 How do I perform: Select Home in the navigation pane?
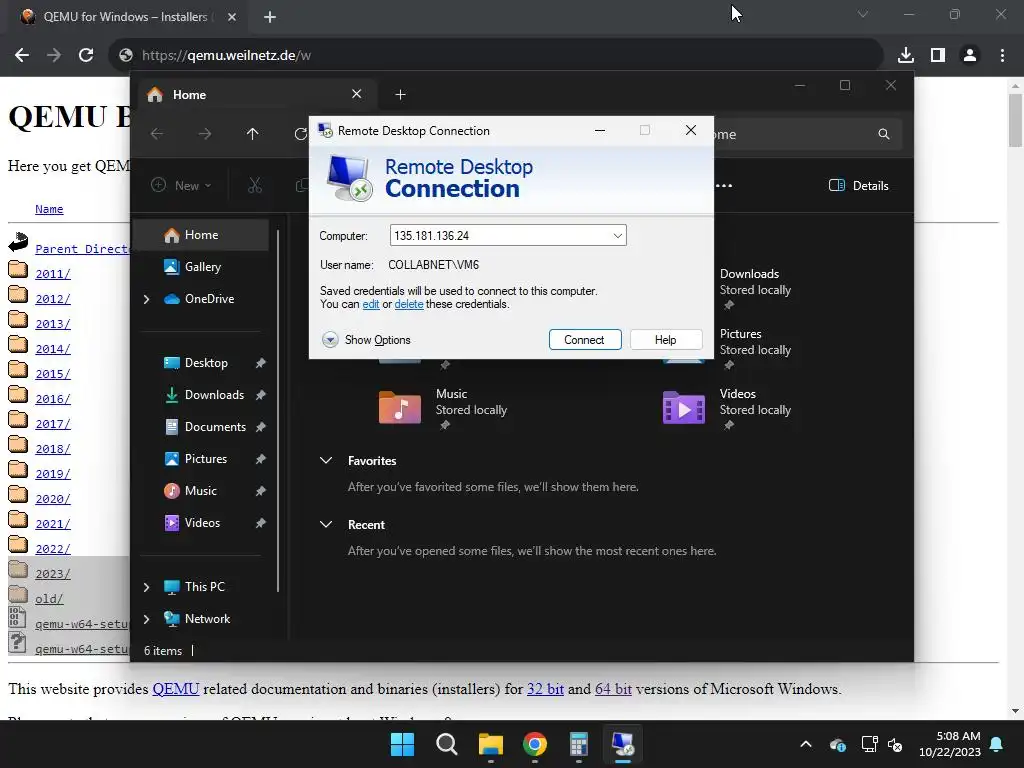201,234
